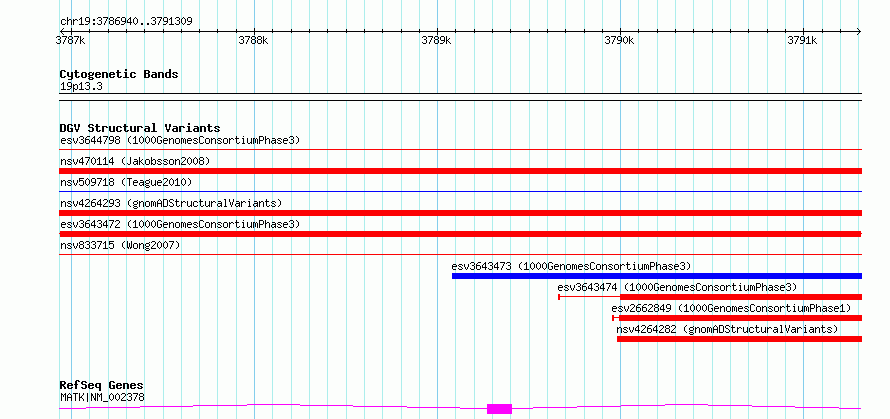Click the red bar under nsv4264282

tap(740, 339)
